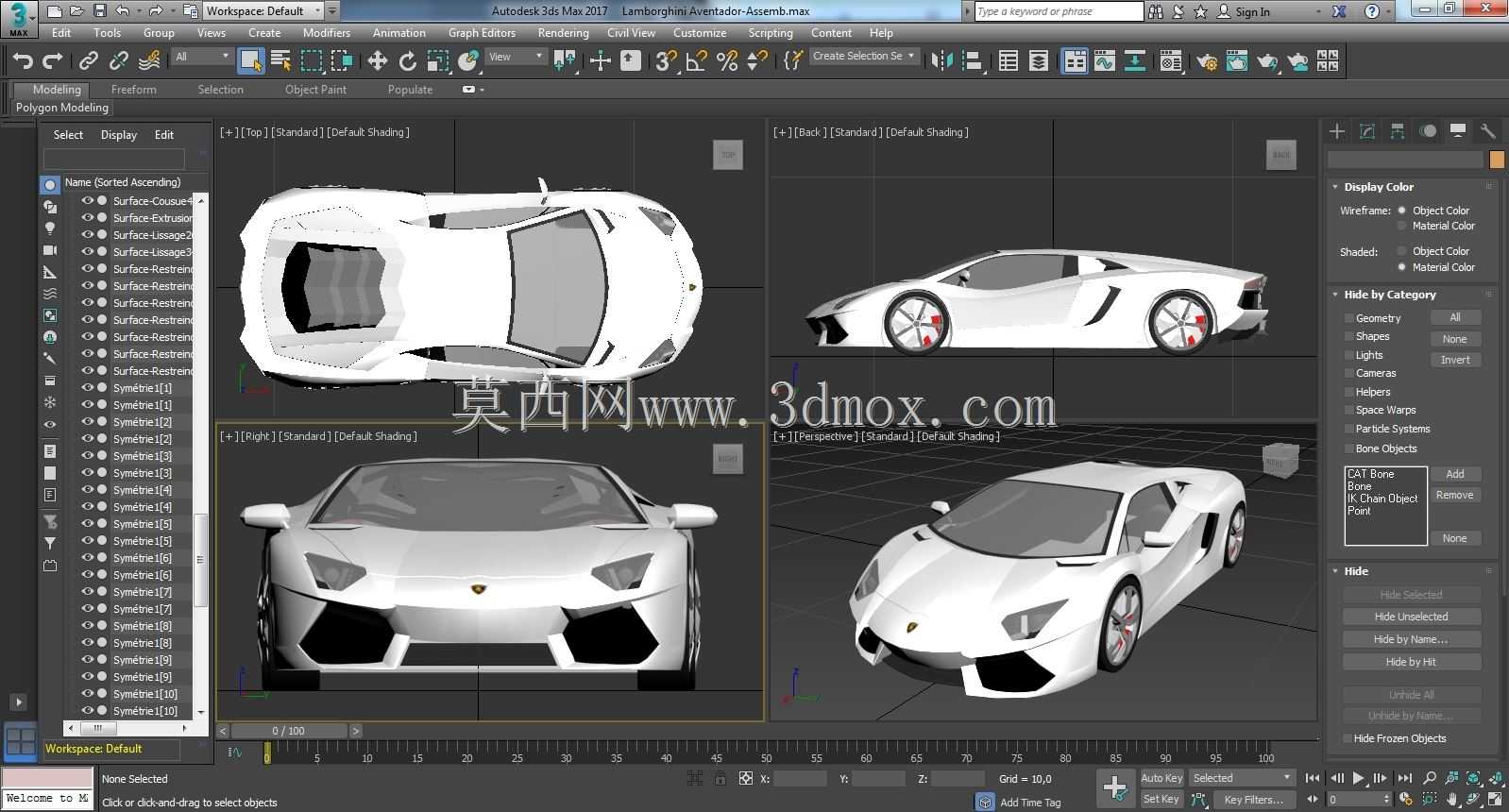Check the Helpers hide category box
The width and height of the screenshot is (1509, 812).
click(x=1349, y=392)
